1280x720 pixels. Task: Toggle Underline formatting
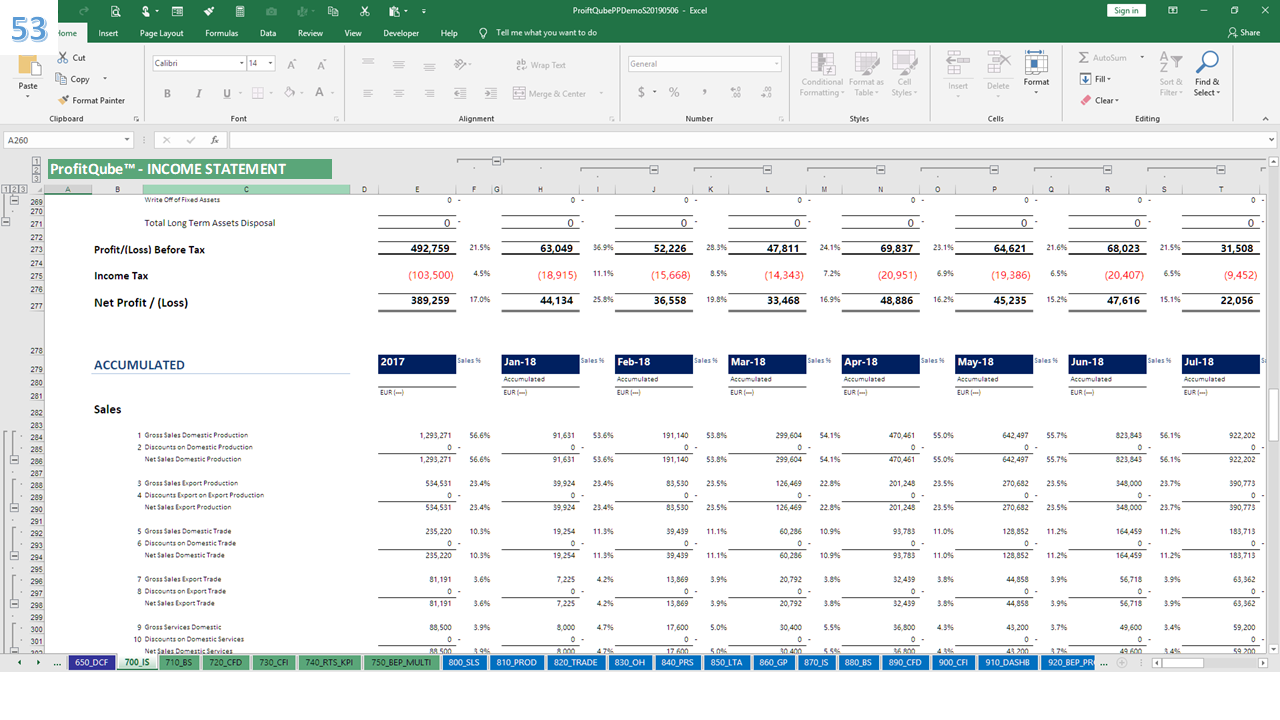click(x=227, y=94)
